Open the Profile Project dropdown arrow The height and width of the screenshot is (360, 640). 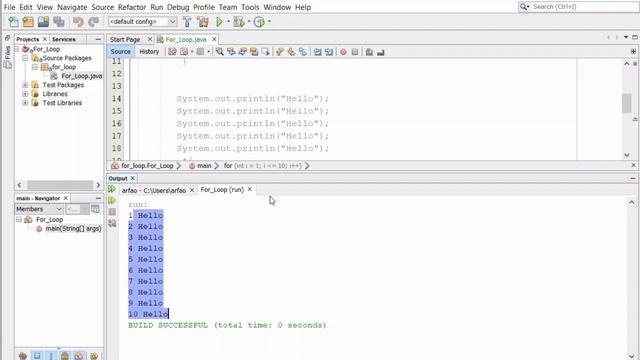tap(269, 22)
